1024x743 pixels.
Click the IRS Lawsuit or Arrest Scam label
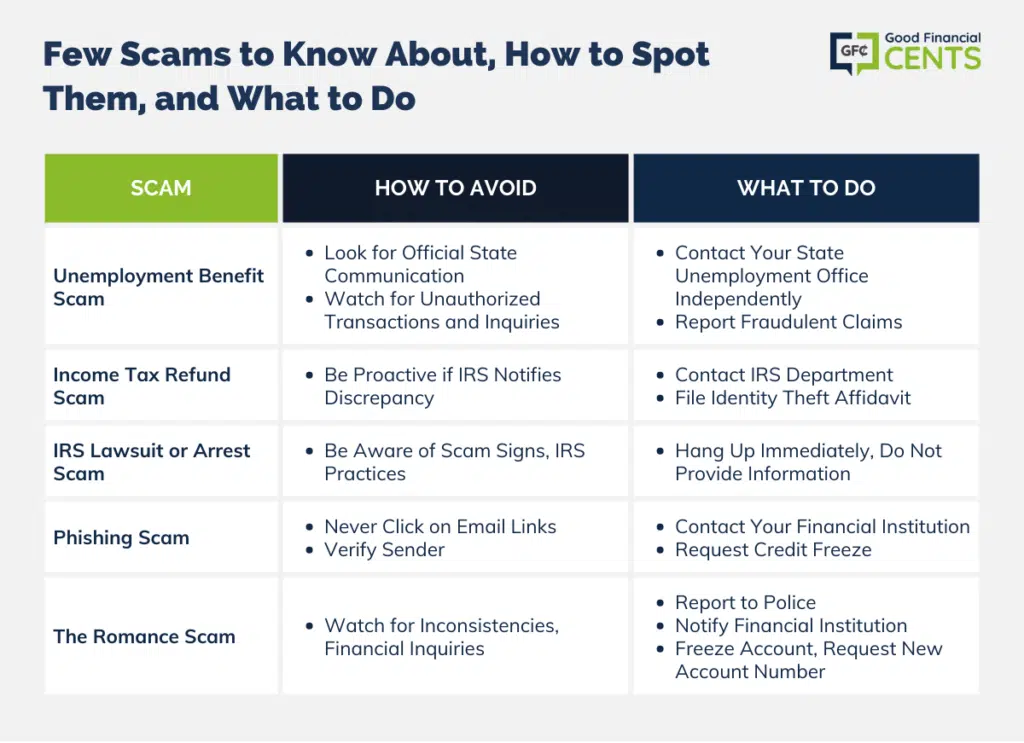[x=152, y=462]
